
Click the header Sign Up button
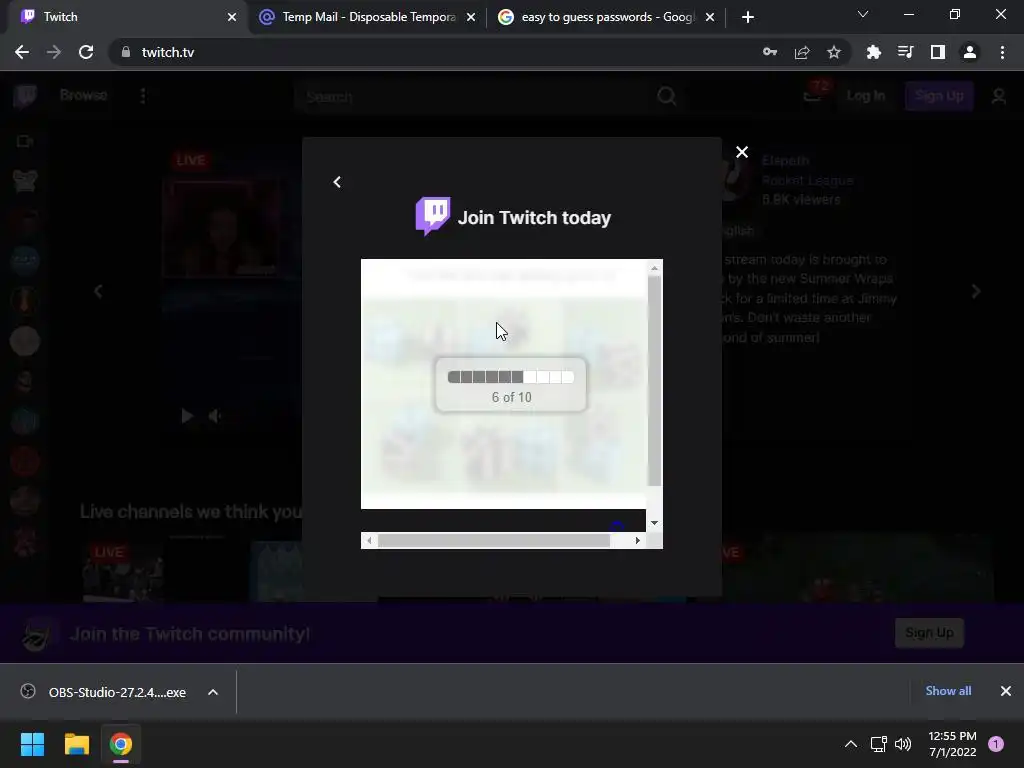tap(939, 96)
